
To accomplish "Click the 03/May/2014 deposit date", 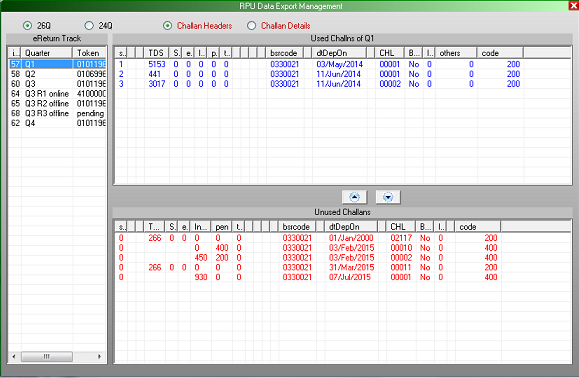I will pos(339,64).
